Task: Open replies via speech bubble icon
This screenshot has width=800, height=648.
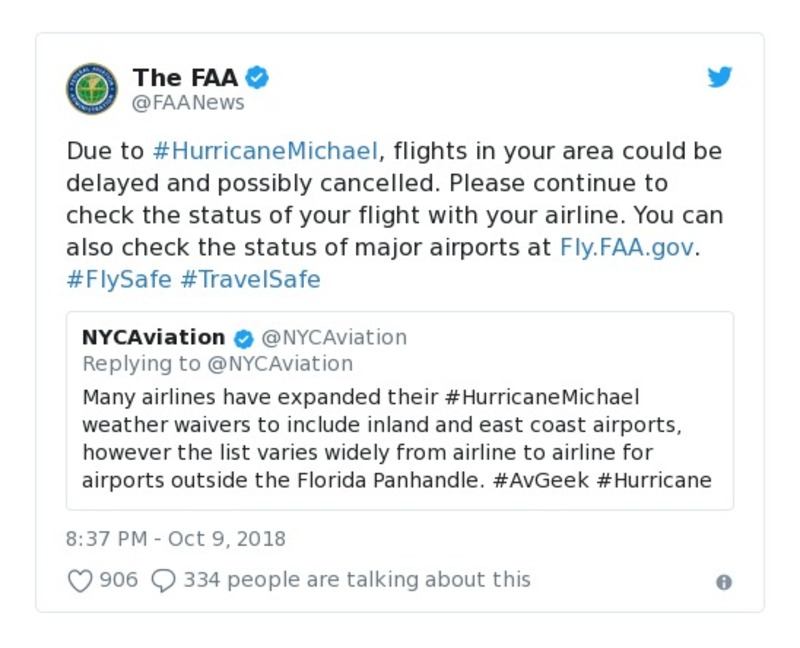Action: click(x=163, y=580)
